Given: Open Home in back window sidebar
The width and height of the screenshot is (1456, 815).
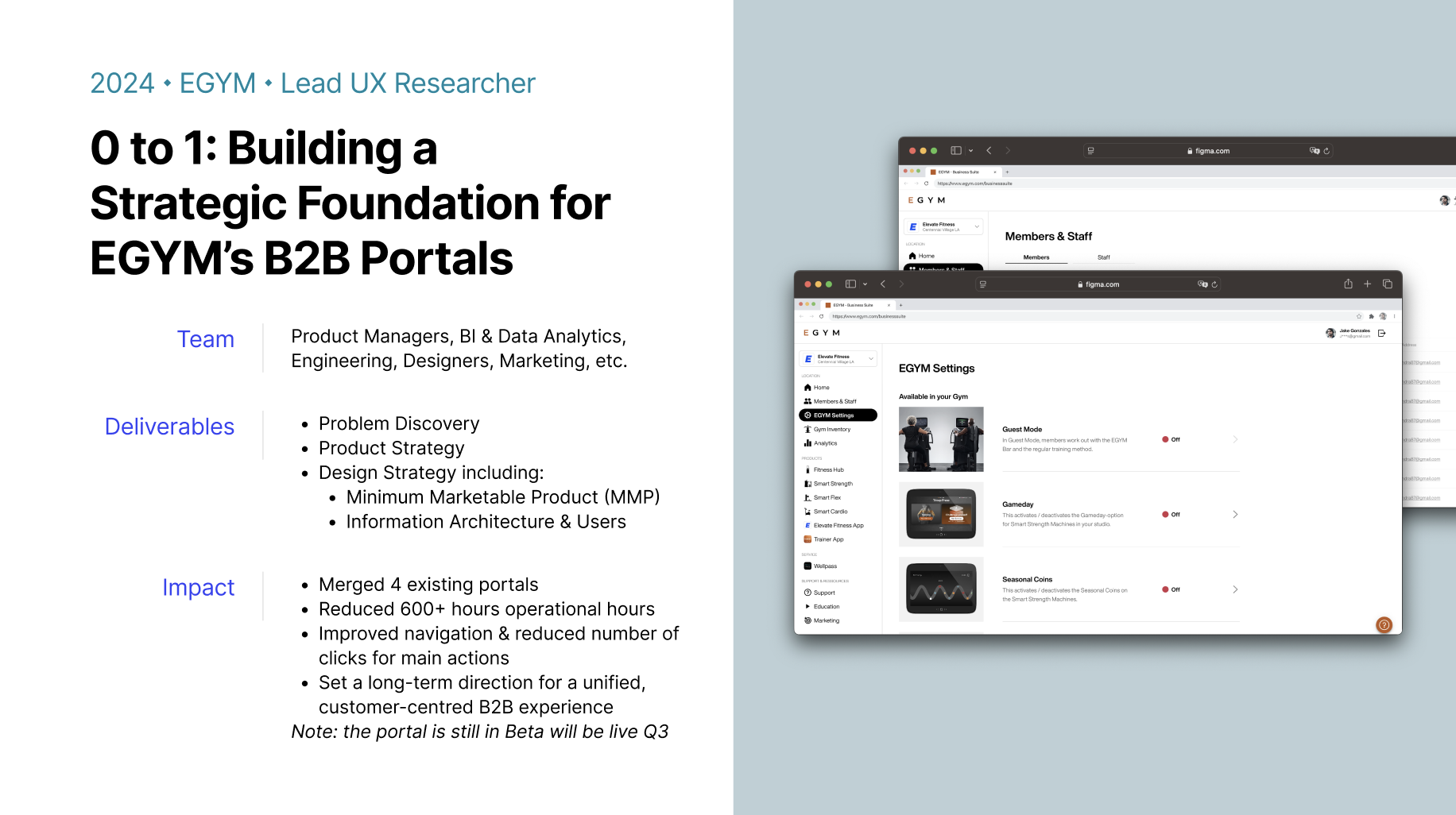Looking at the screenshot, I should pos(922,256).
